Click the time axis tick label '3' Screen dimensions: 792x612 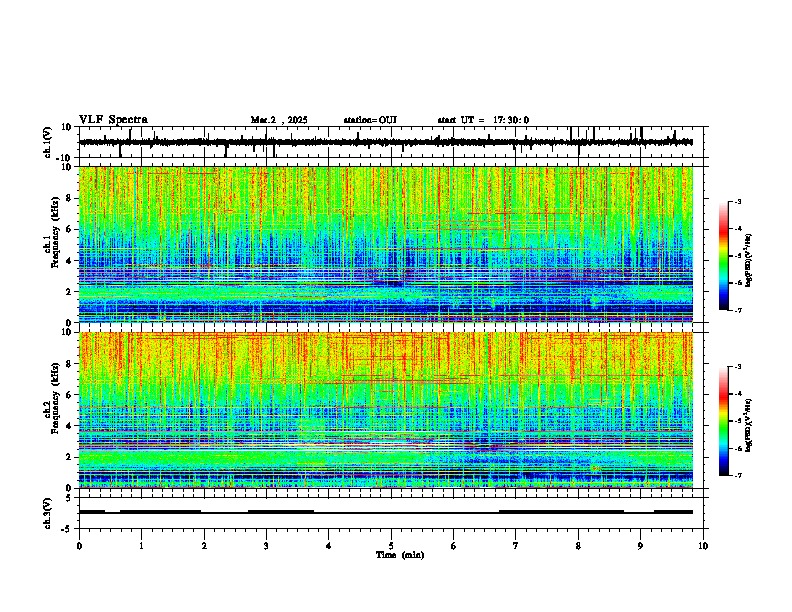pos(266,546)
